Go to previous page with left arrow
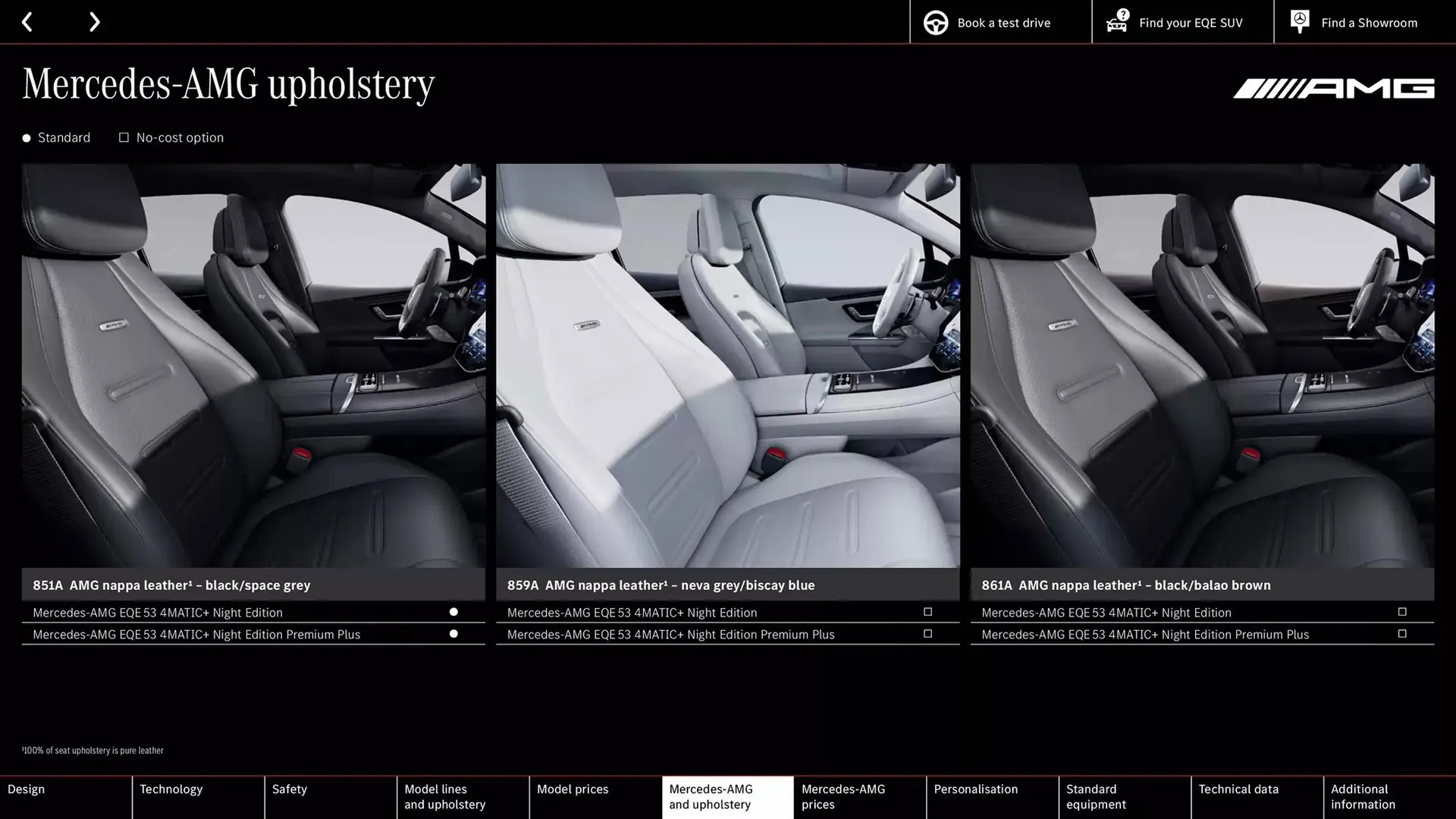Screen dimensions: 1456x819 (x=27, y=22)
